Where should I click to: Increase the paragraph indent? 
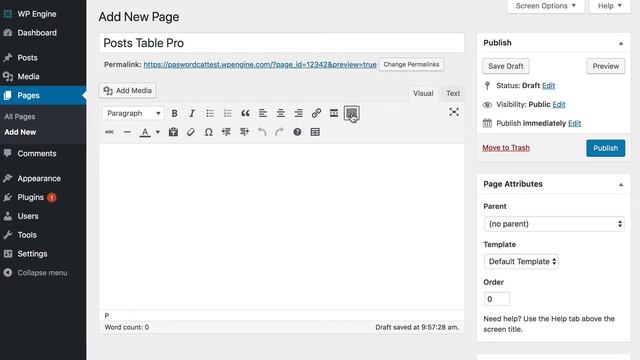point(244,132)
